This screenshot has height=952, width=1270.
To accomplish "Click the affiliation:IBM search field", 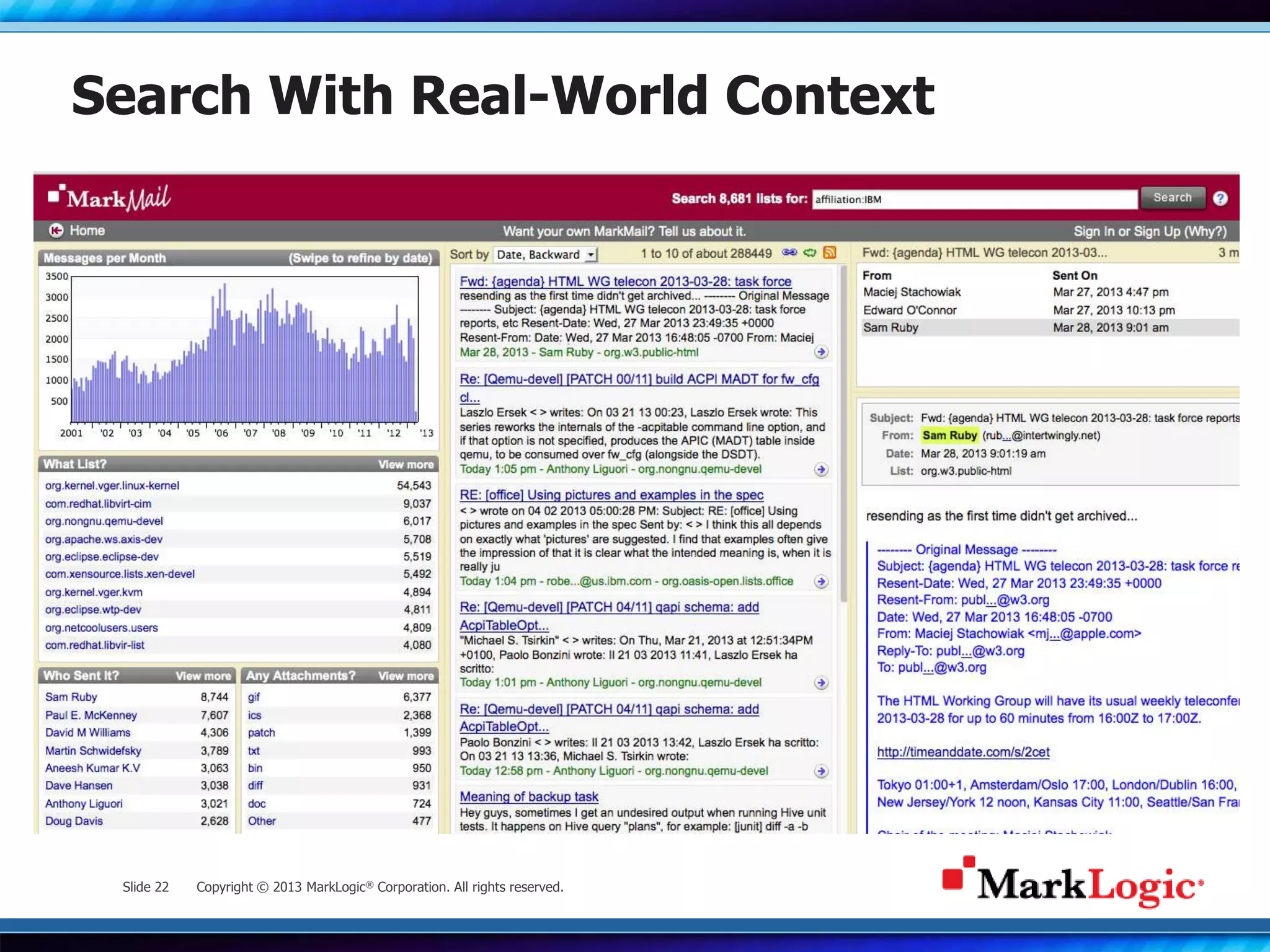I will click(x=974, y=199).
